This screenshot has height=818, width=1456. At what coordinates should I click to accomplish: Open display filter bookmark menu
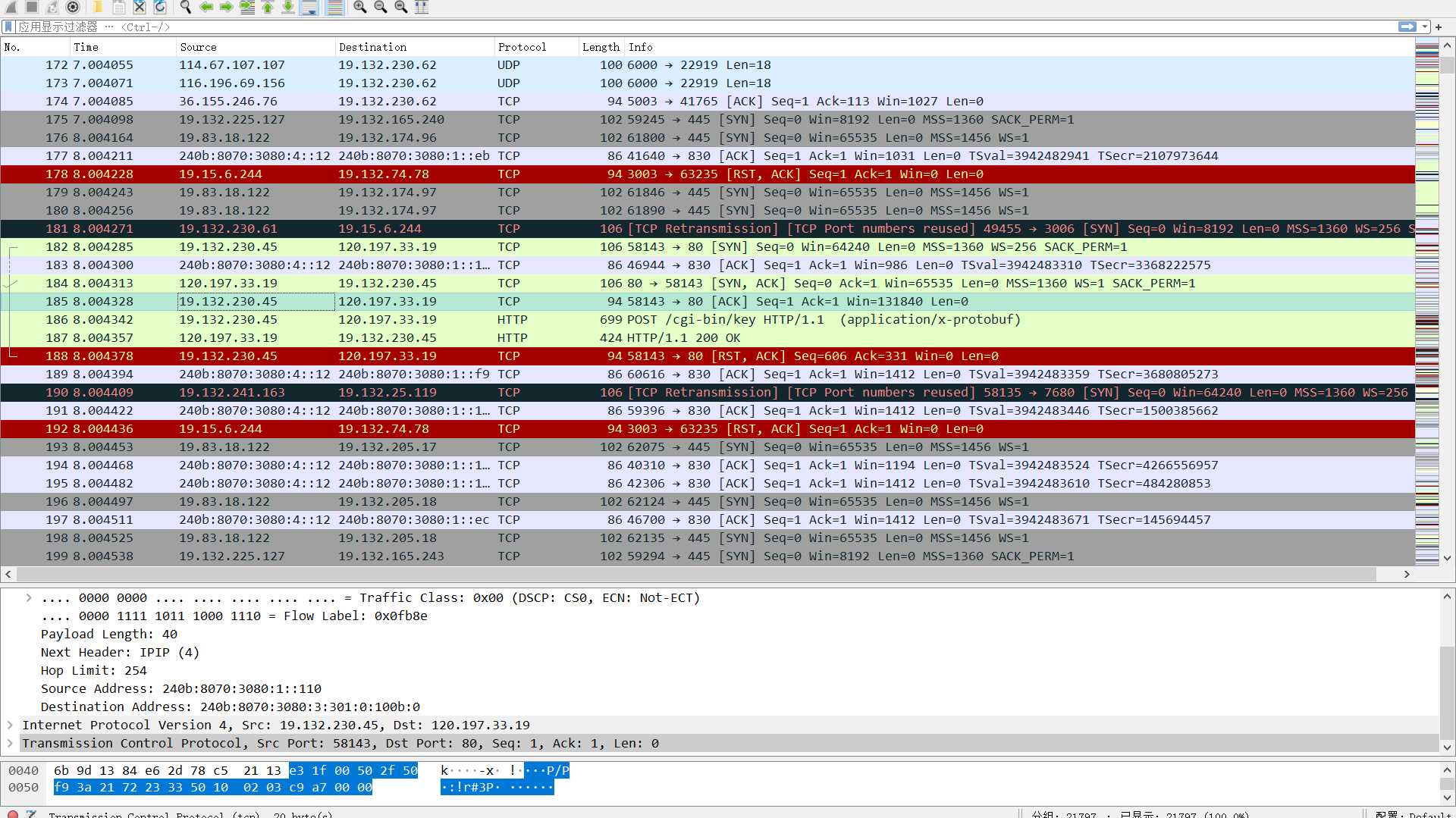[x=8, y=27]
